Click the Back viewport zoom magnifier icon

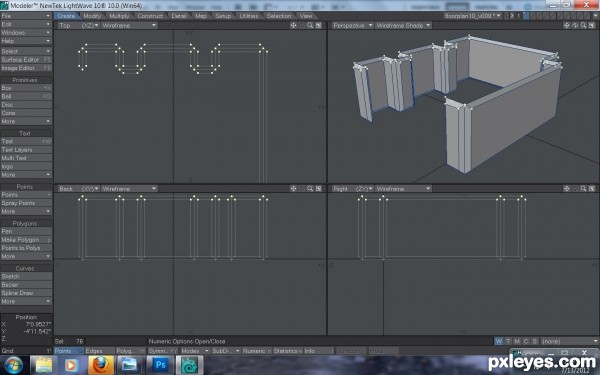point(310,189)
